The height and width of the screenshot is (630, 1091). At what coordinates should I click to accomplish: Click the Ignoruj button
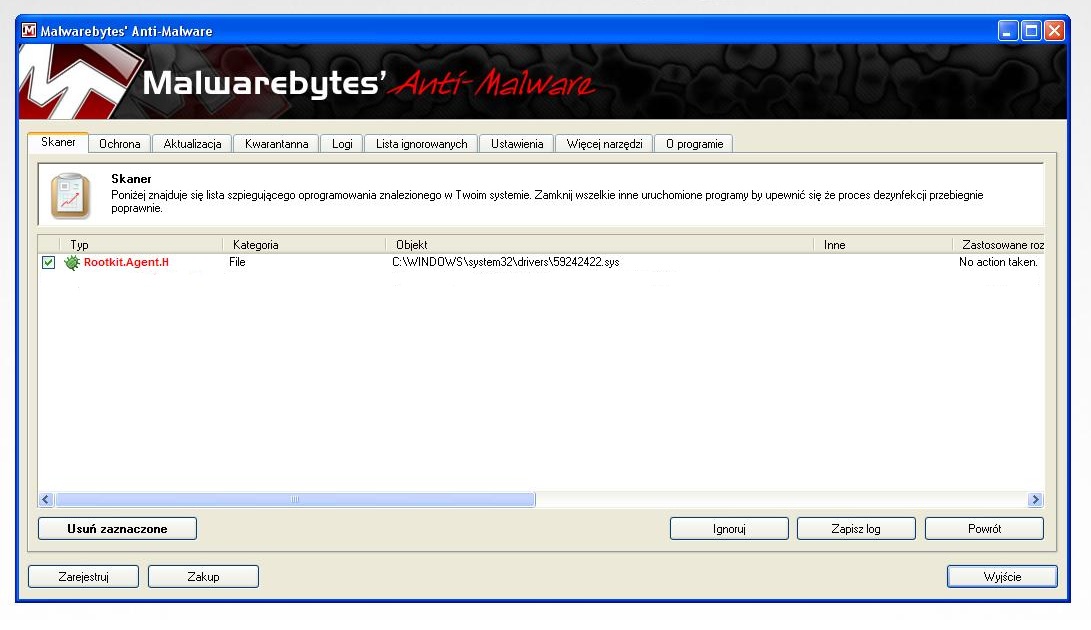pos(729,528)
